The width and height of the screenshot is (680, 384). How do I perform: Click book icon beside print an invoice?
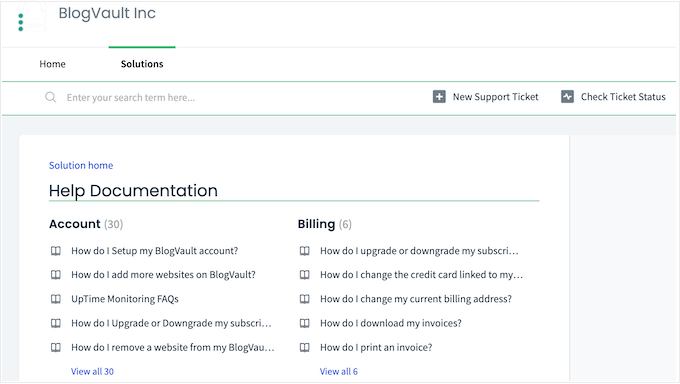305,348
